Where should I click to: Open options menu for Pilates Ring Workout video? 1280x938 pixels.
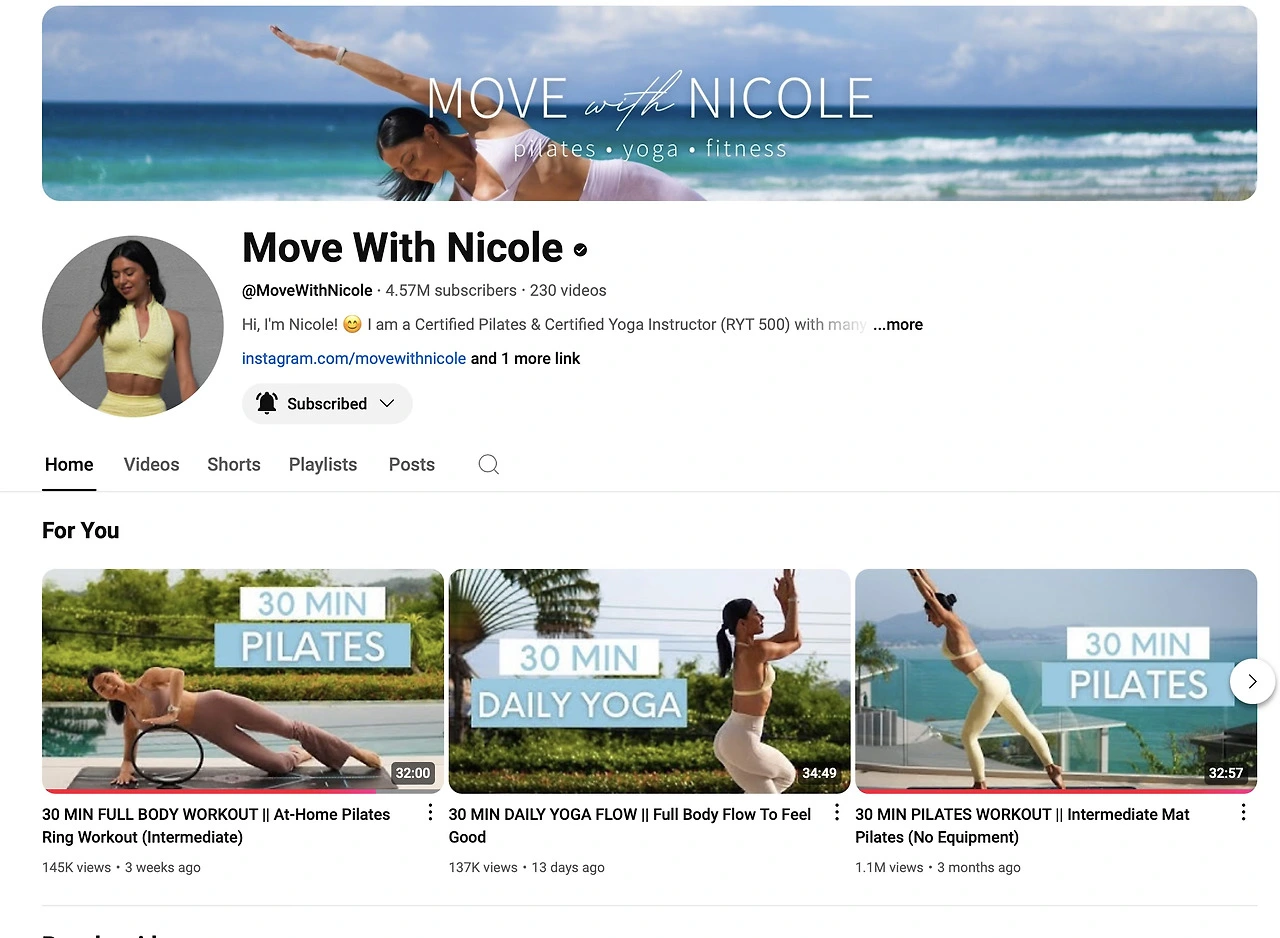click(x=431, y=812)
